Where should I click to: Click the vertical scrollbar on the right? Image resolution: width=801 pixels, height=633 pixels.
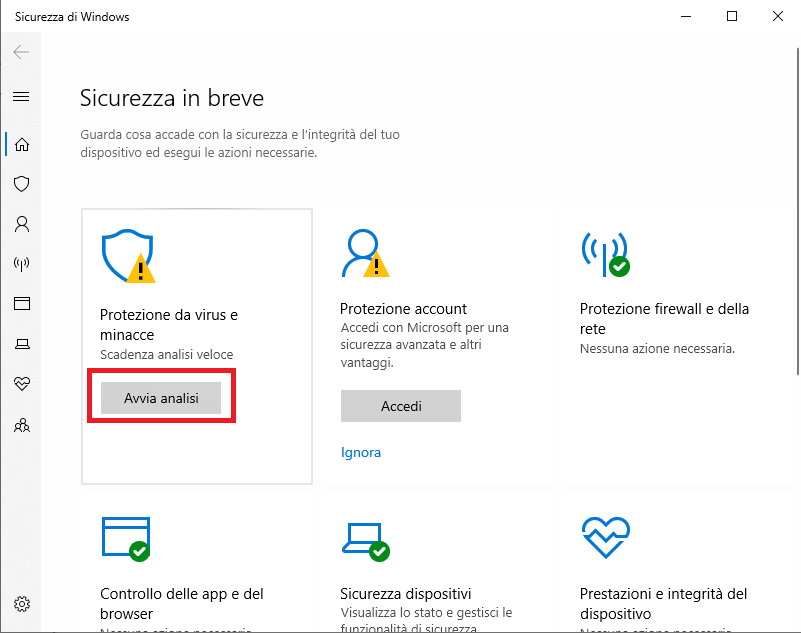pos(797,212)
